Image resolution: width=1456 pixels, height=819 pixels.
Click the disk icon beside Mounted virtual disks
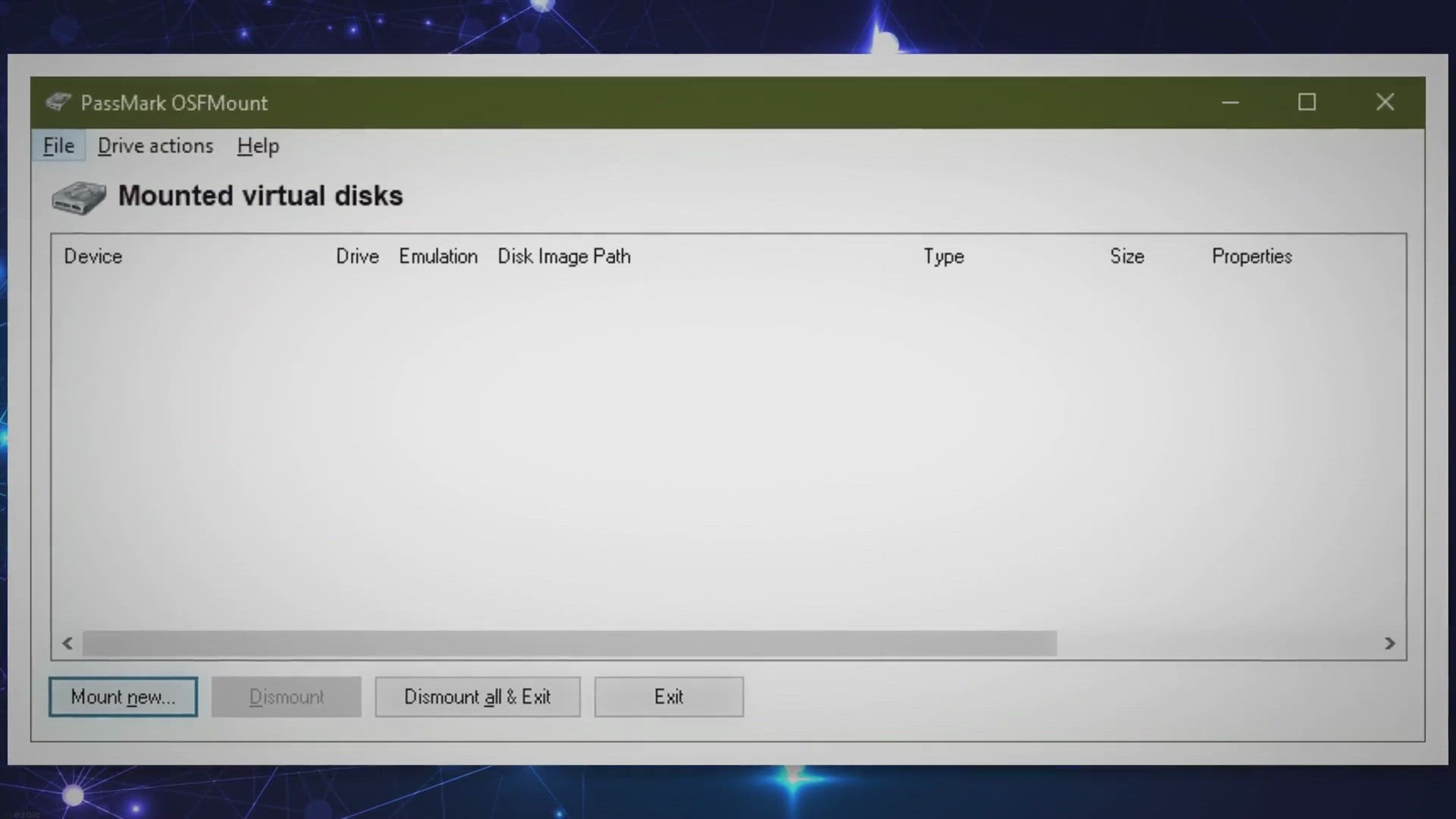click(x=79, y=198)
